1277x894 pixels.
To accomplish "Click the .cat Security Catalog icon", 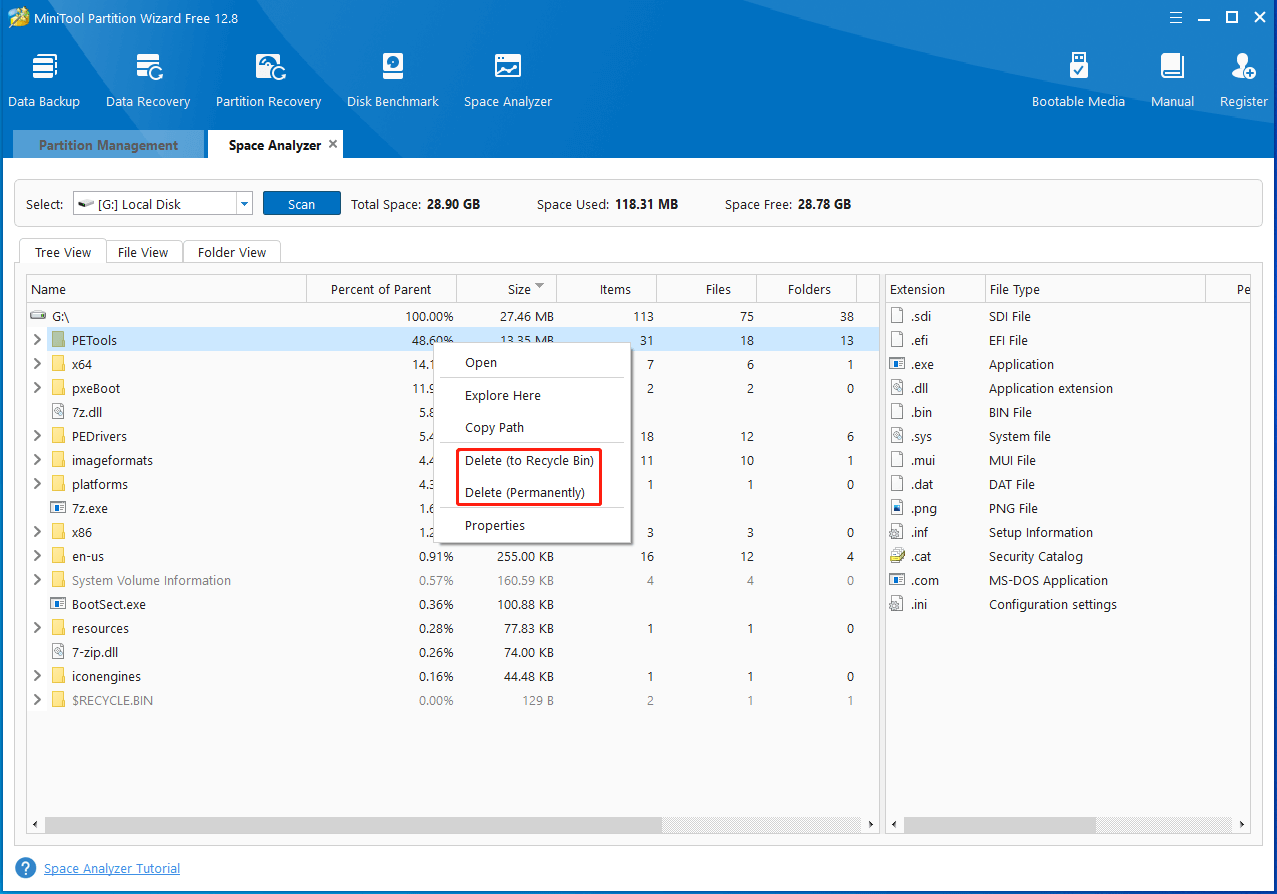I will click(x=897, y=556).
